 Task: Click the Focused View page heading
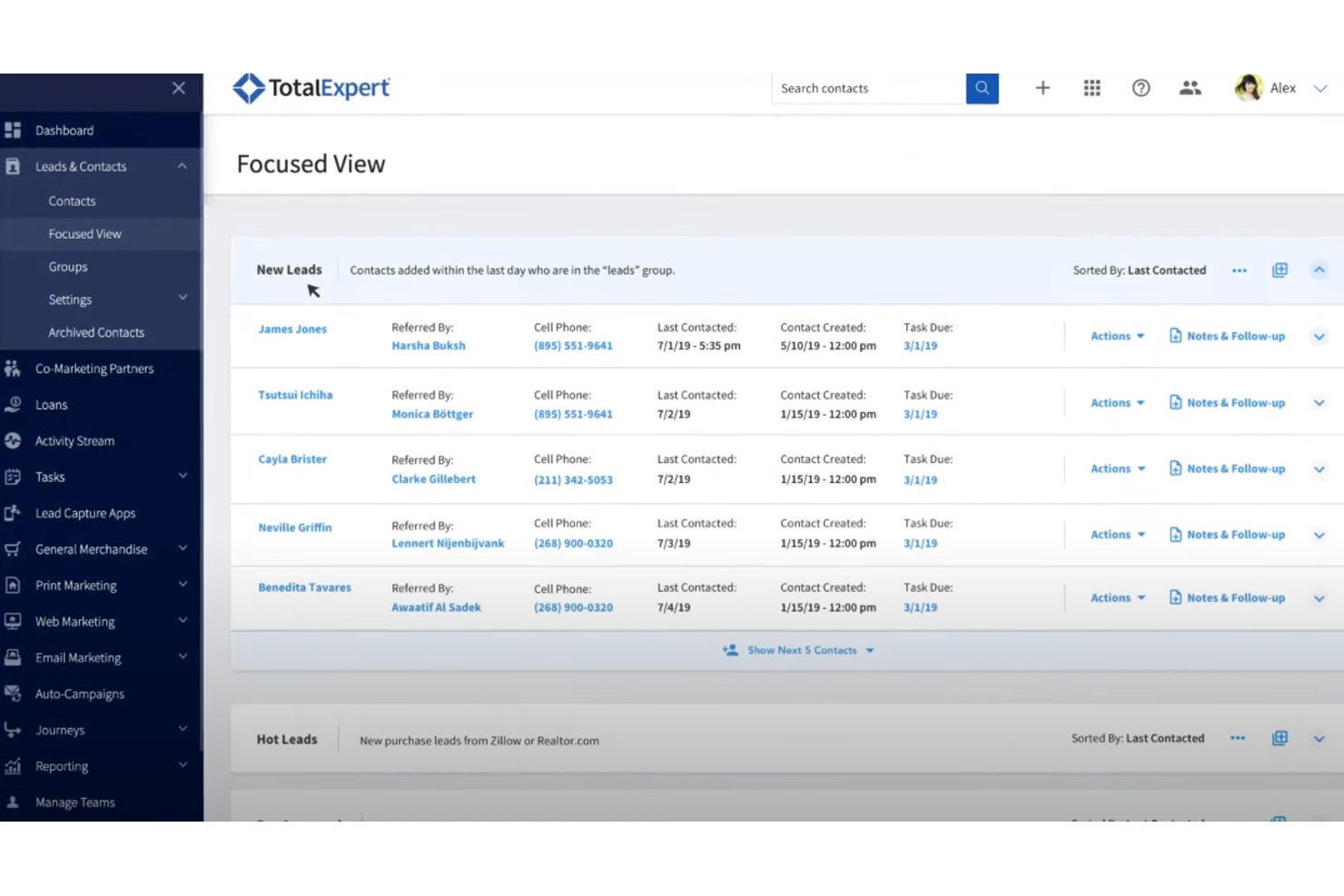pyautogui.click(x=311, y=164)
